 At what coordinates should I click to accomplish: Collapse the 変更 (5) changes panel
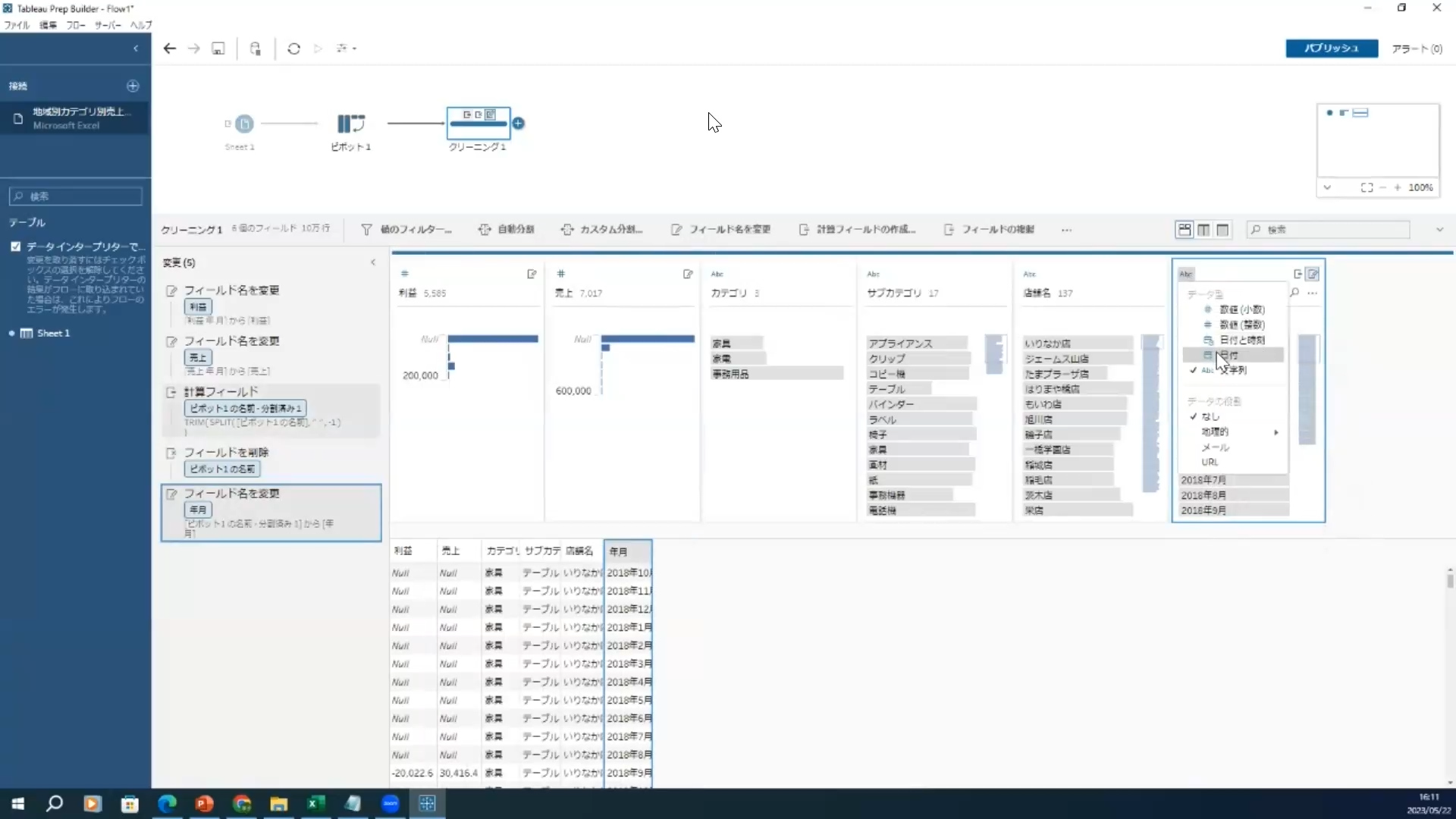click(x=373, y=262)
